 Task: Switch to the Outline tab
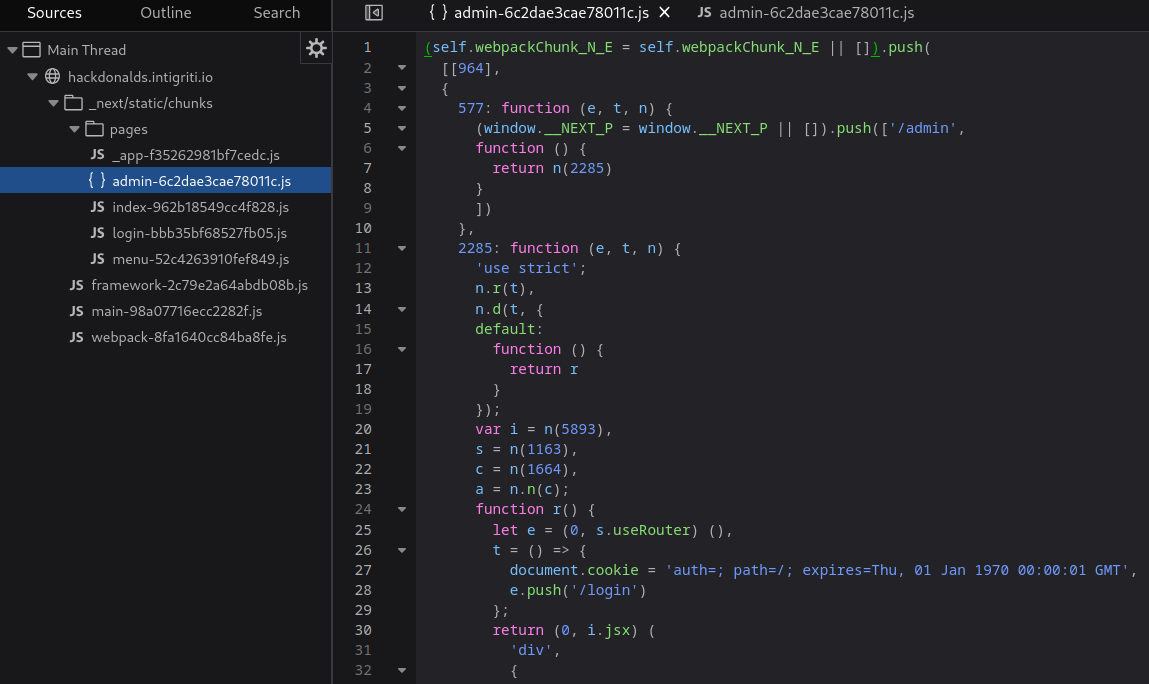click(x=165, y=13)
